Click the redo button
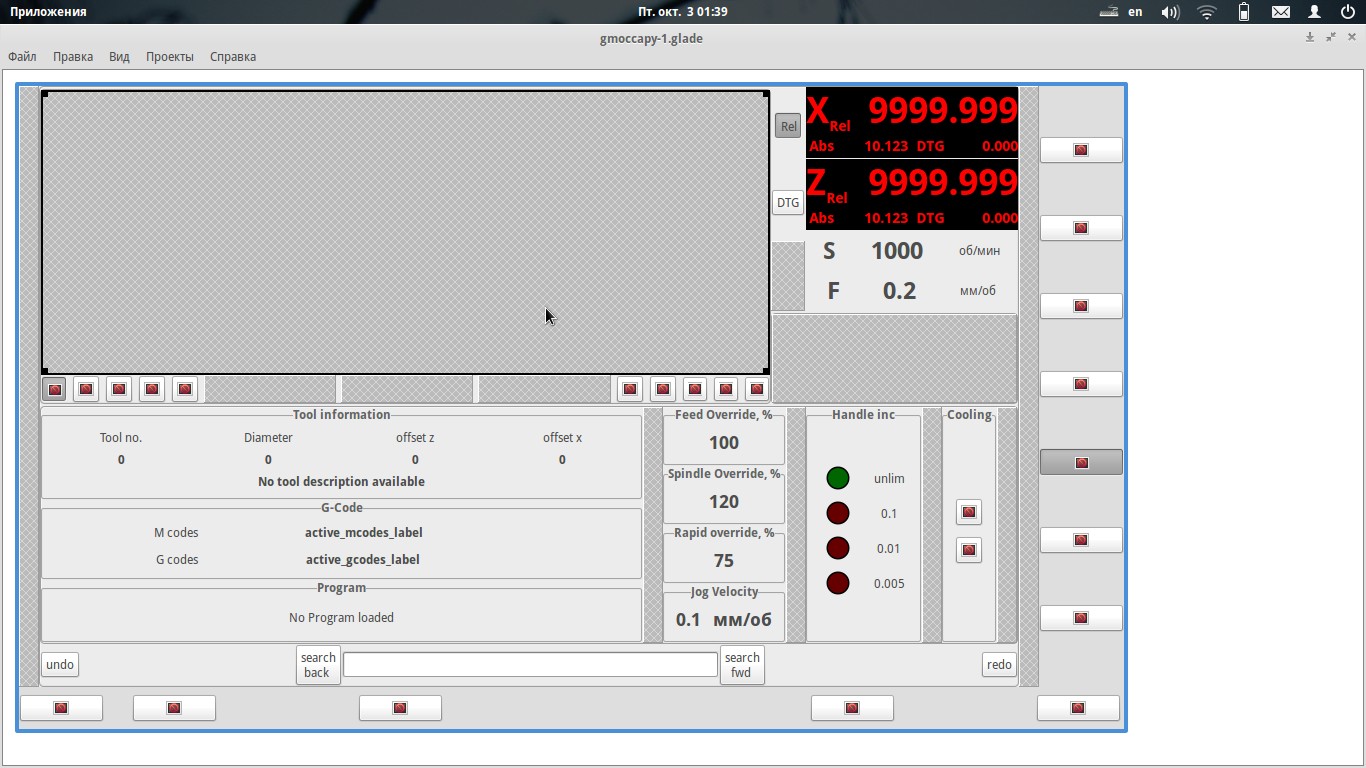1366x768 pixels. click(999, 665)
